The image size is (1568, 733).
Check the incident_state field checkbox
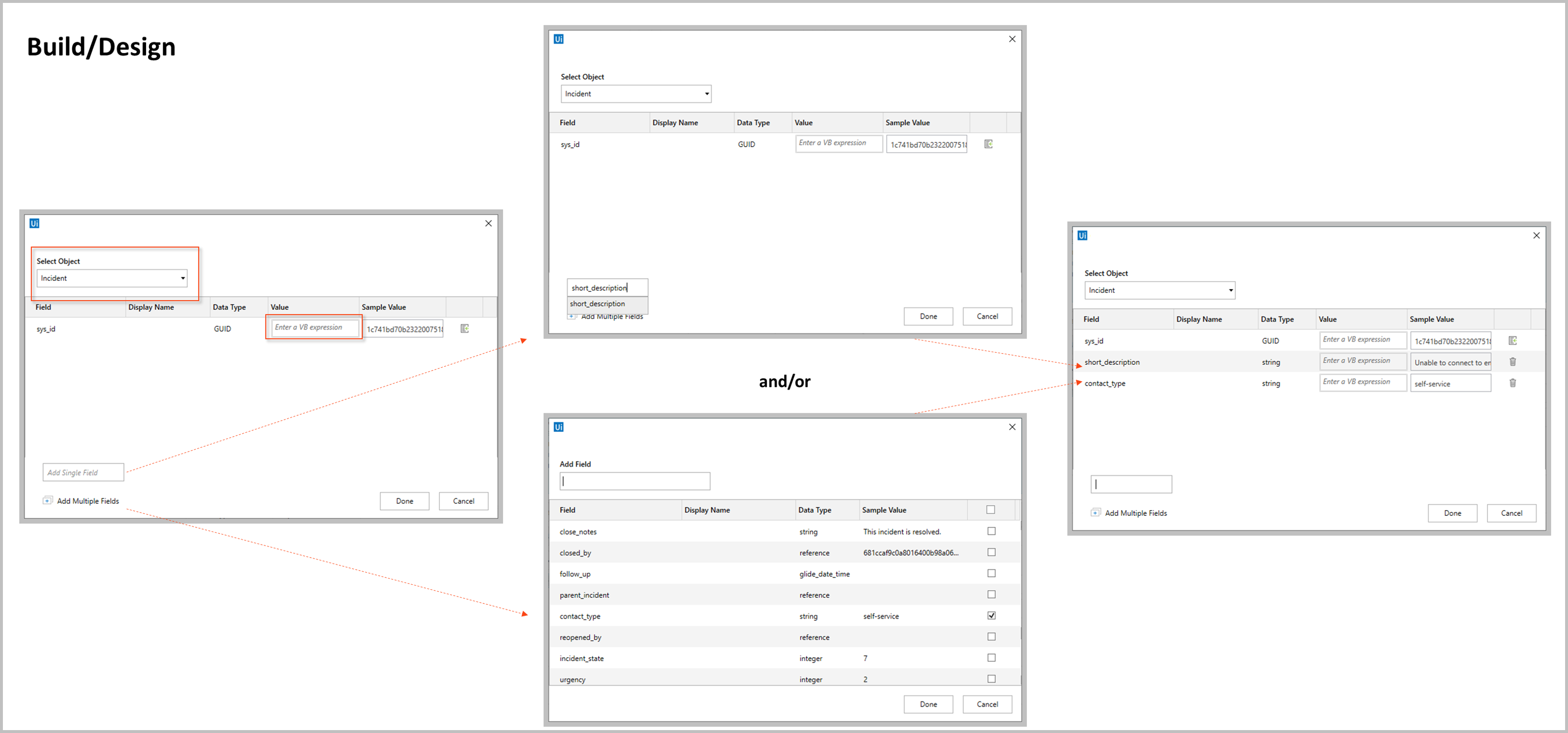point(992,658)
